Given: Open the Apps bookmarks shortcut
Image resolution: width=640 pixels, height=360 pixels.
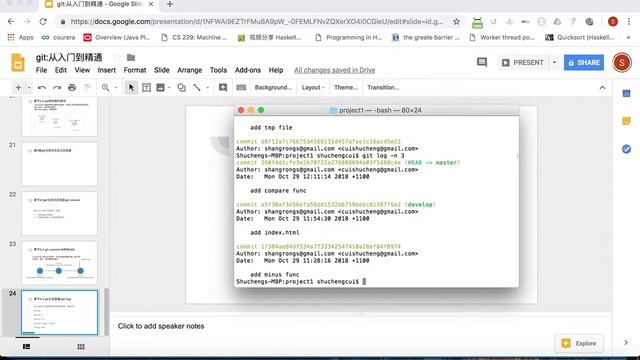Looking at the screenshot, I should point(20,38).
